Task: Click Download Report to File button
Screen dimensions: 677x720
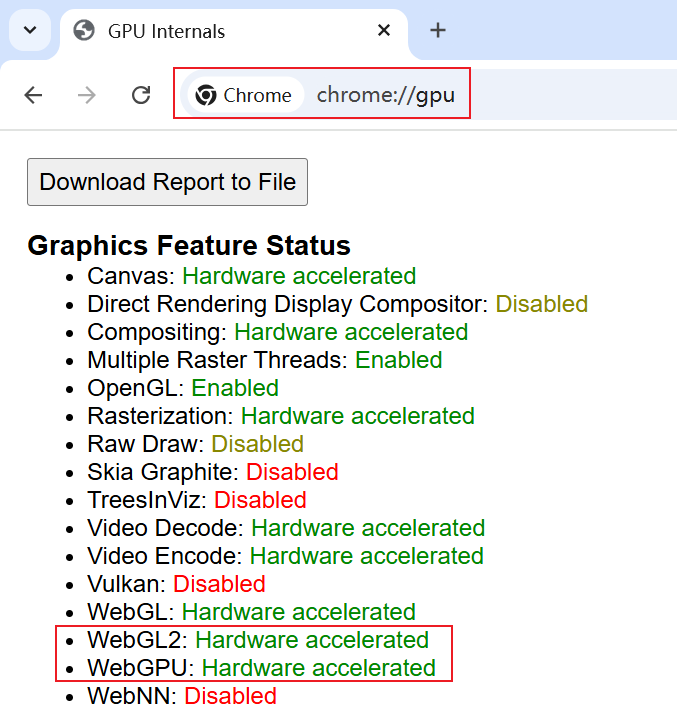Action: point(168,182)
